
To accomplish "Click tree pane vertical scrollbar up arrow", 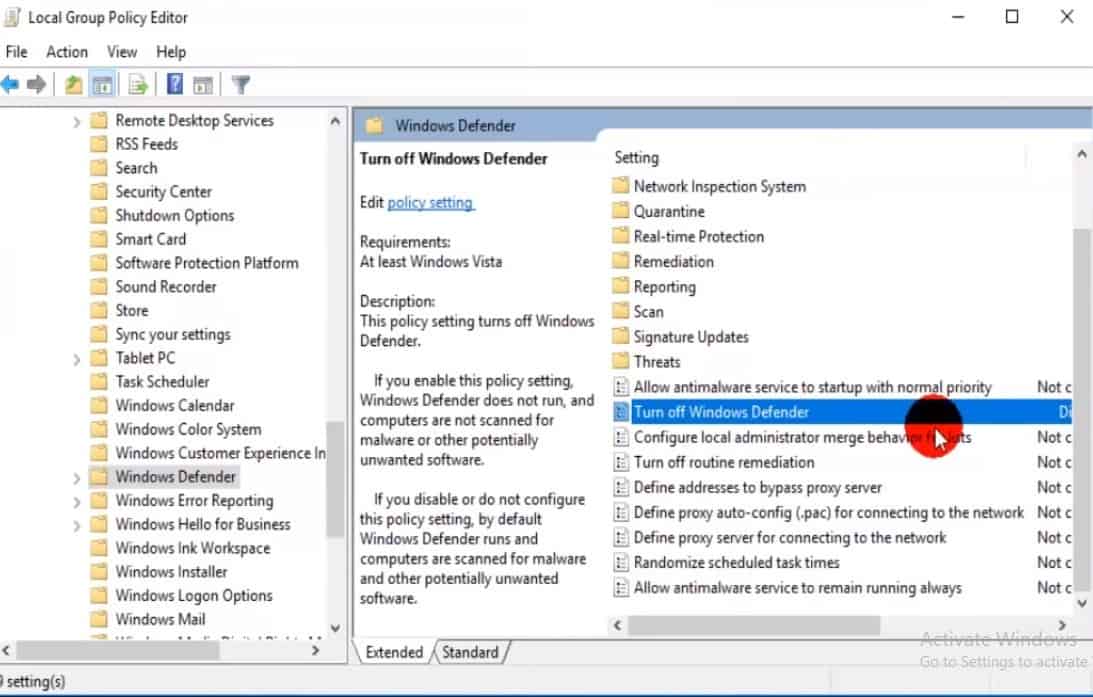I will tap(335, 121).
